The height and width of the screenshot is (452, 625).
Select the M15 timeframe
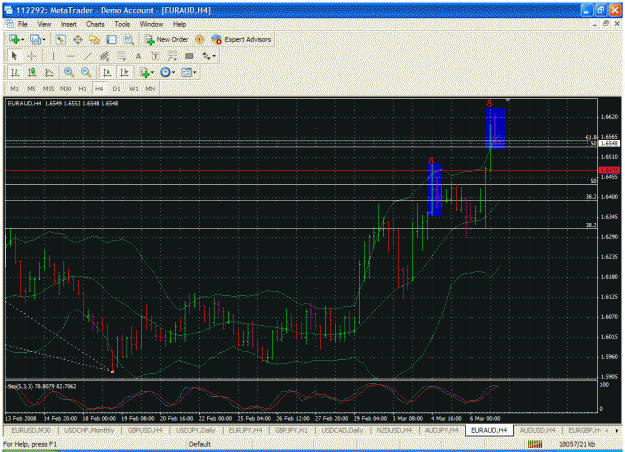(x=48, y=88)
